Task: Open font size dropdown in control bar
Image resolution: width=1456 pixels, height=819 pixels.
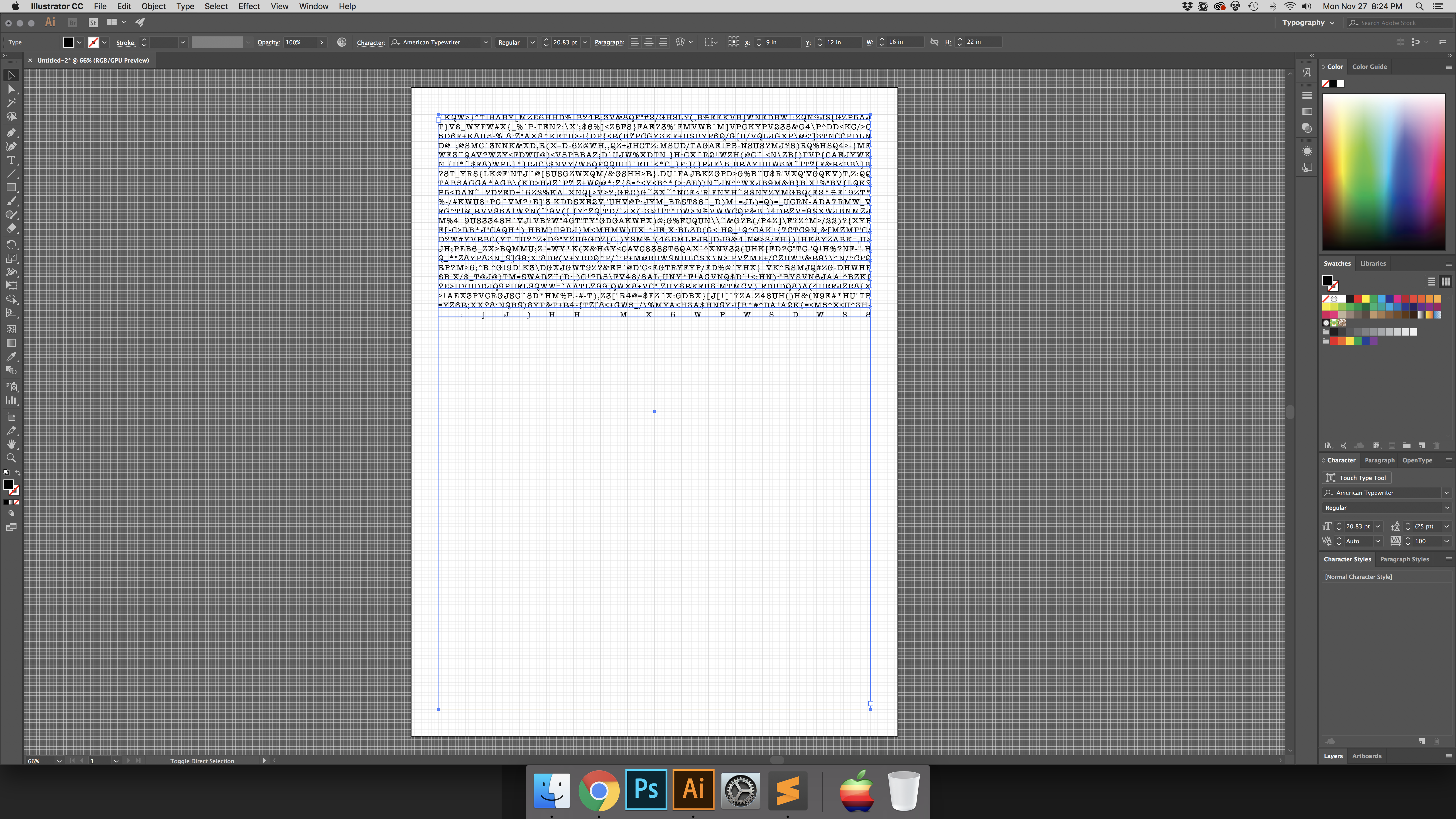Action: (x=584, y=42)
